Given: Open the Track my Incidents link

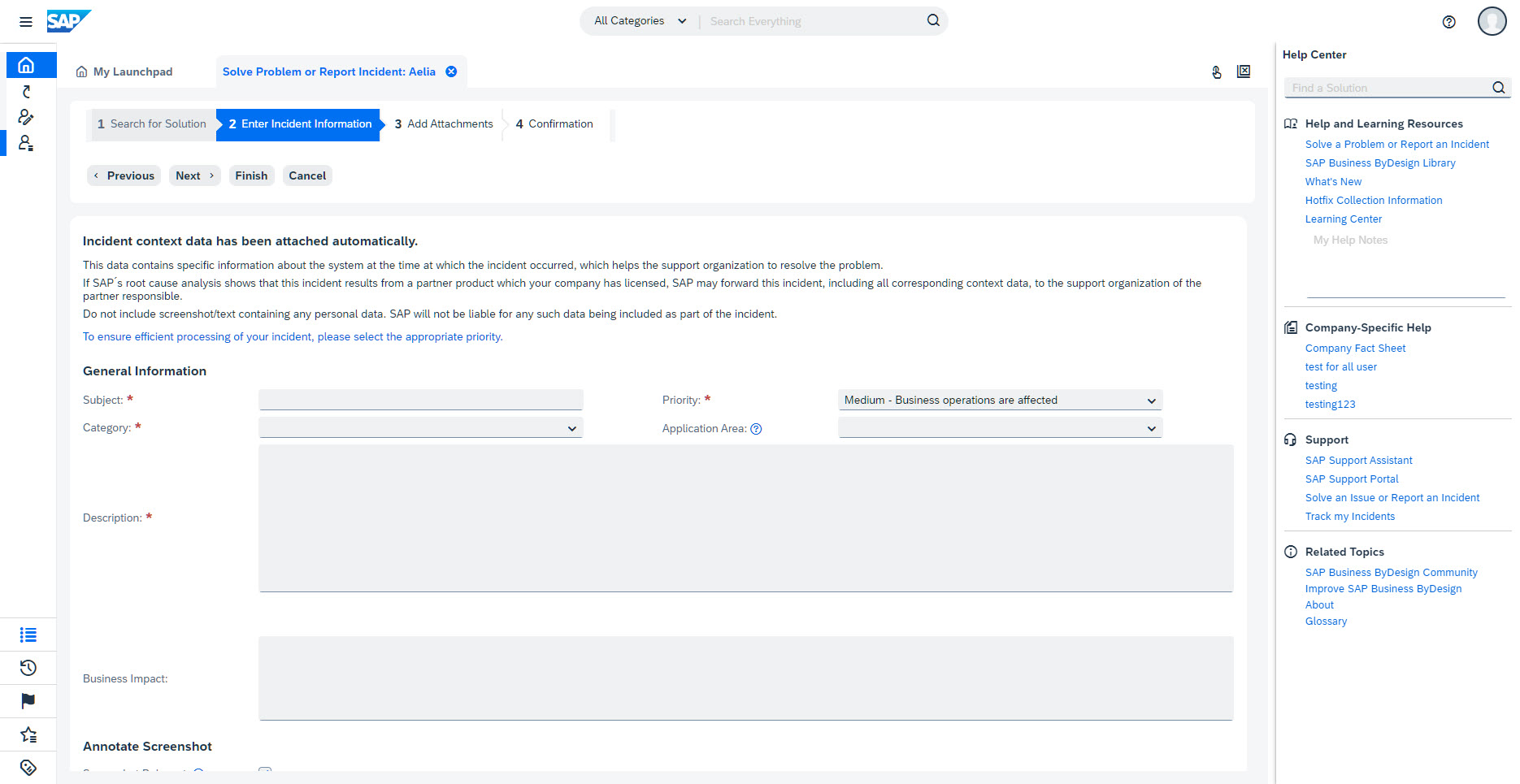Looking at the screenshot, I should [1350, 517].
